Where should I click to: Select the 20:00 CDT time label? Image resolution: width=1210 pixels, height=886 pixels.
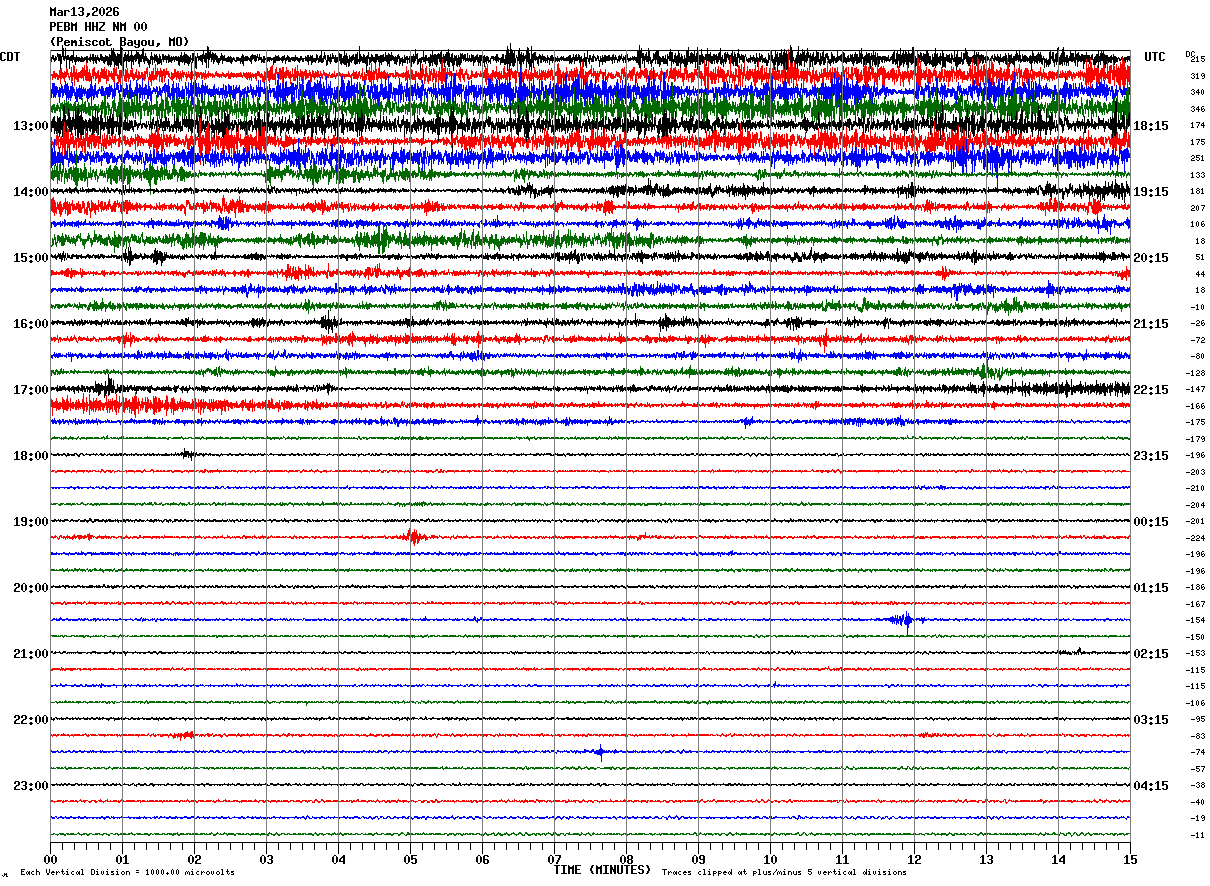tap(31, 588)
